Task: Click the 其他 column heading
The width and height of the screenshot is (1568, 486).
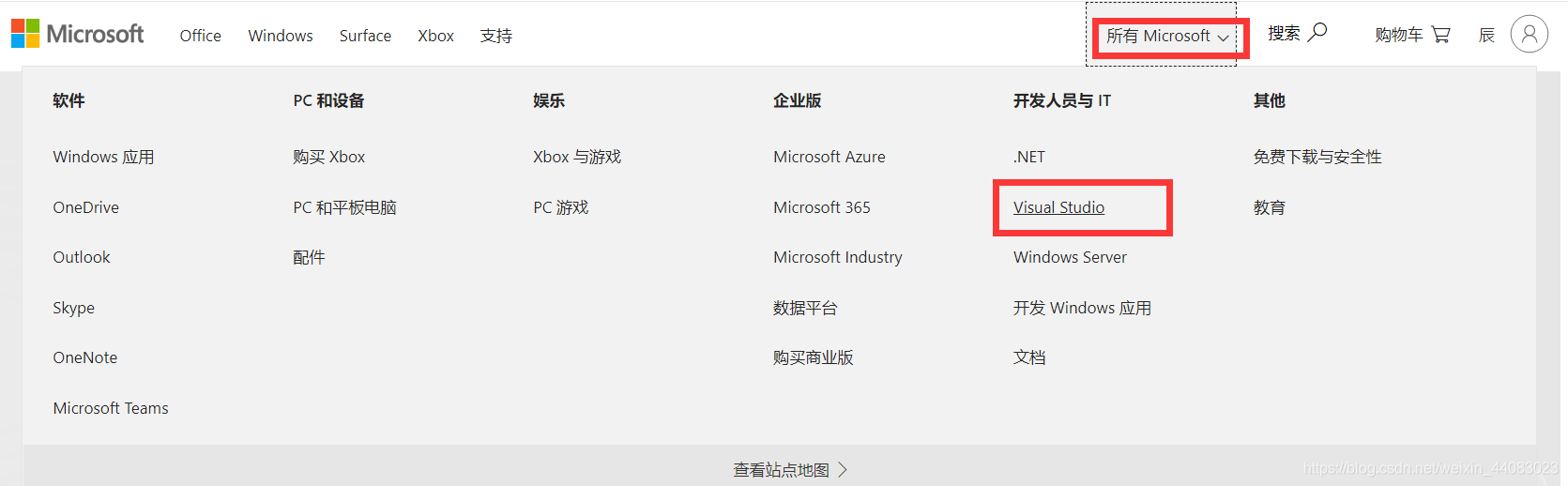Action: click(1270, 100)
